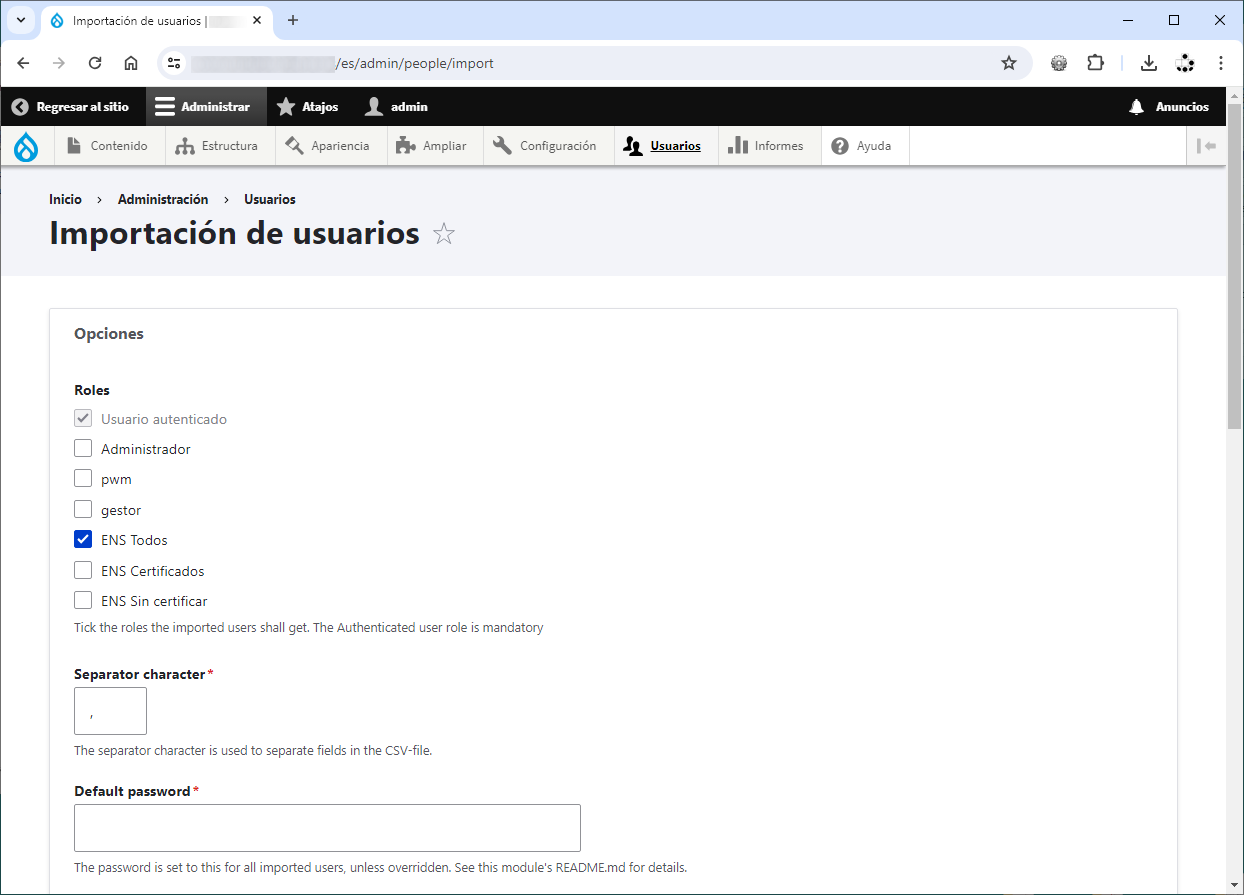Image resolution: width=1244 pixels, height=895 pixels.
Task: Uncheck the ENS Todos role
Action: click(83, 540)
